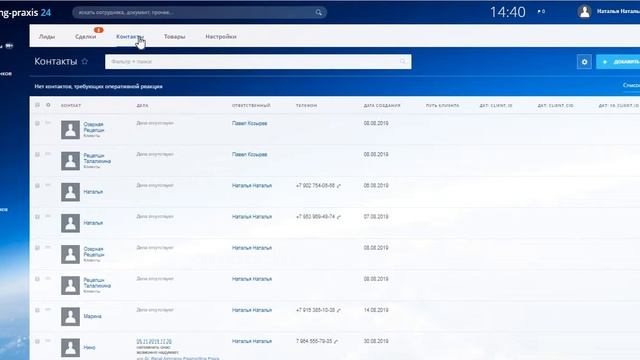This screenshot has width=640, height=360.
Task: Open responsible Павел Козырев in first row
Action: point(249,123)
